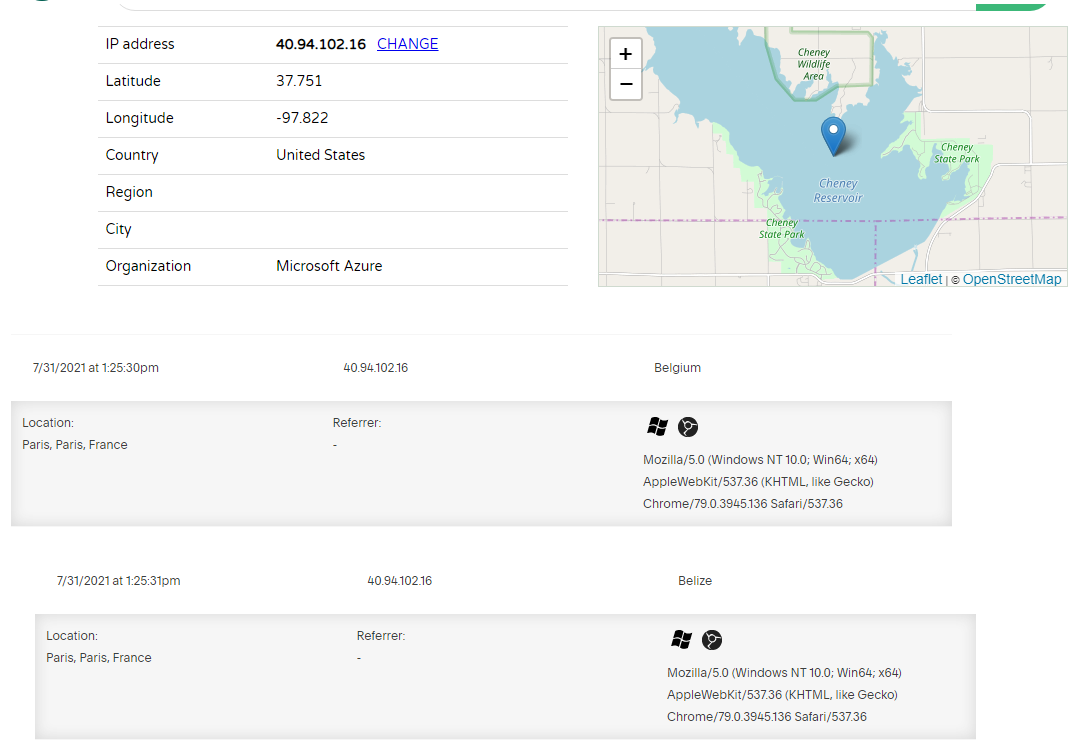
Task: Click the Chrome icon in the Belgium entry
Action: click(x=688, y=427)
